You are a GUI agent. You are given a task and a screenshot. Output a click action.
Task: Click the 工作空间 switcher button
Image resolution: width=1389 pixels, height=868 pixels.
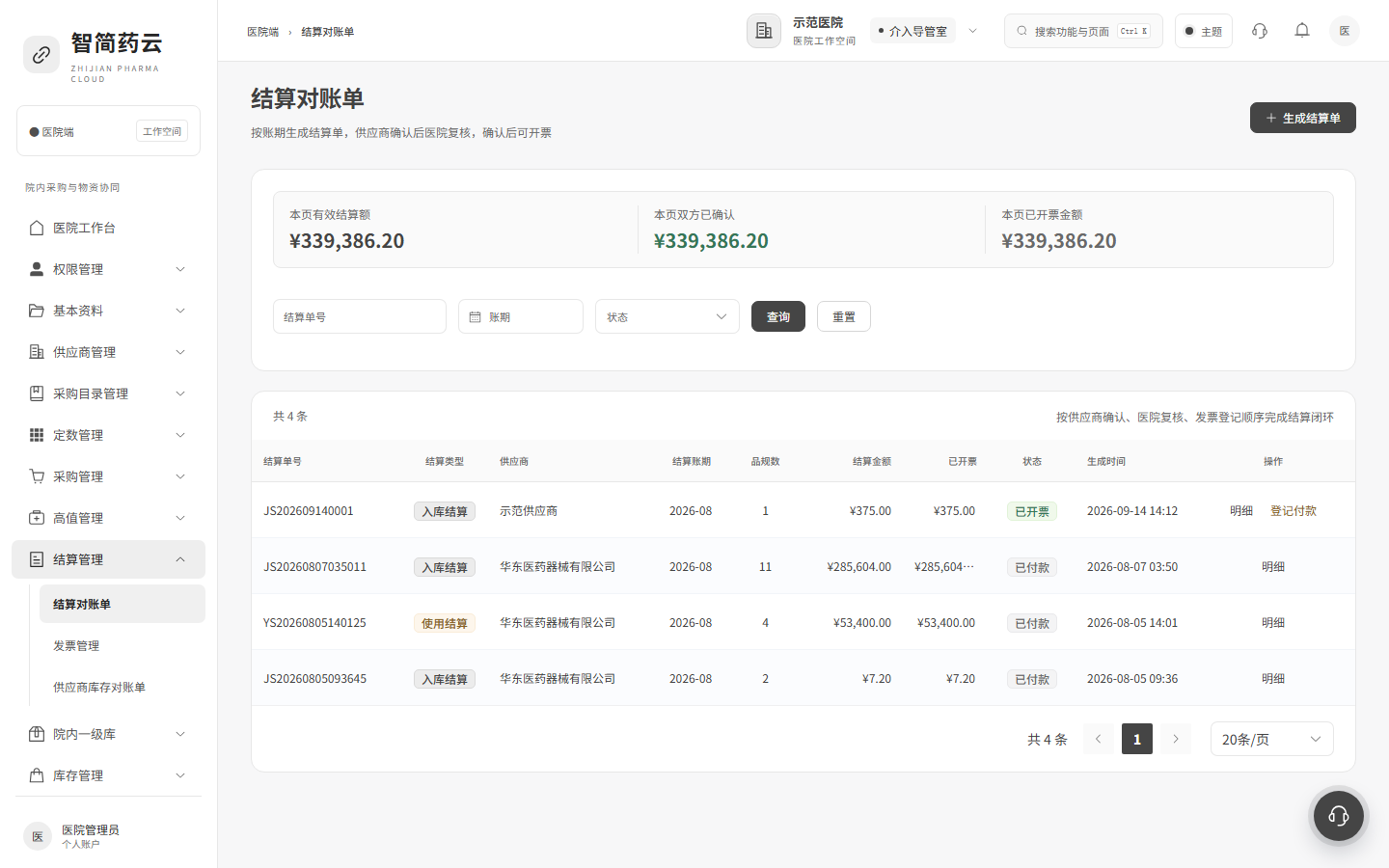coord(162,131)
